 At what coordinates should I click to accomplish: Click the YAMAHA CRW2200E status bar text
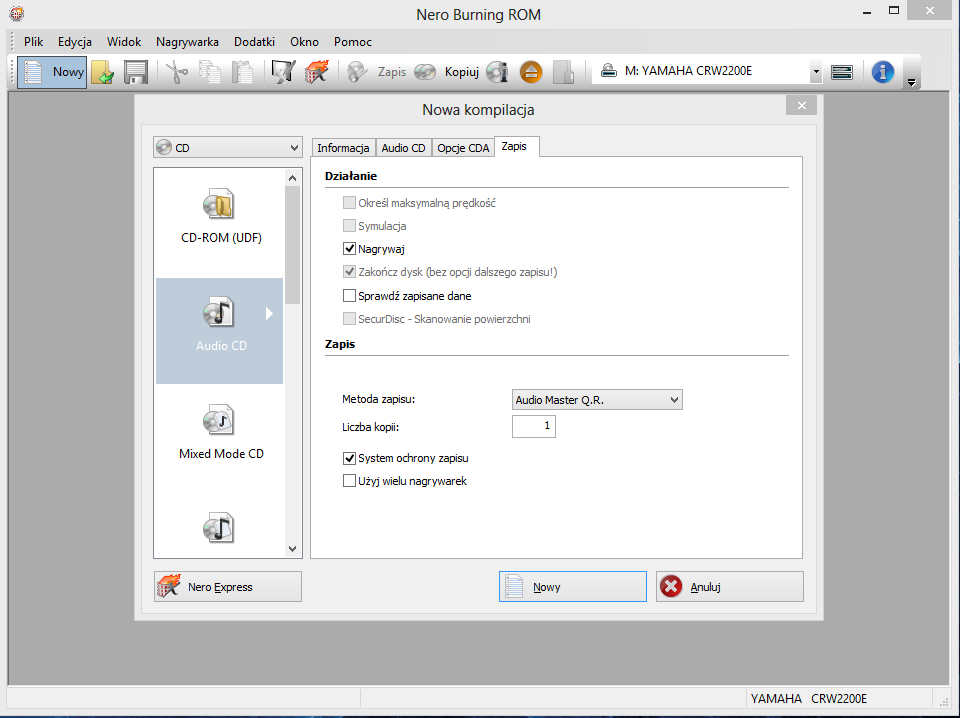click(809, 699)
